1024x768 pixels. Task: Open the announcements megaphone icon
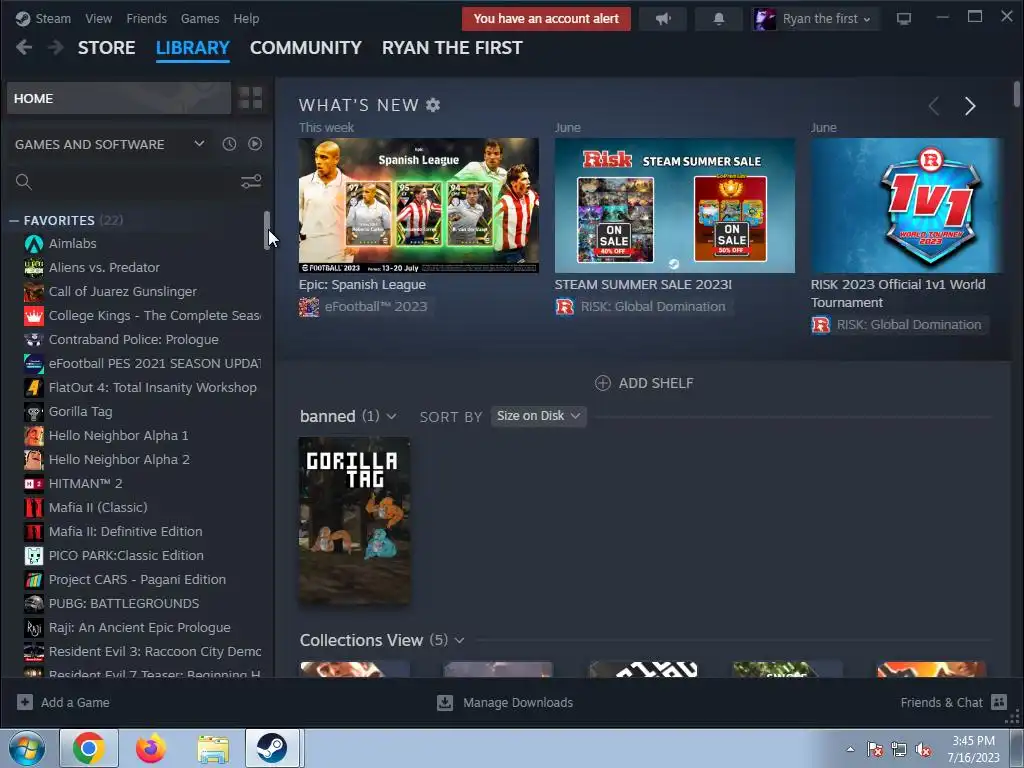tap(663, 19)
